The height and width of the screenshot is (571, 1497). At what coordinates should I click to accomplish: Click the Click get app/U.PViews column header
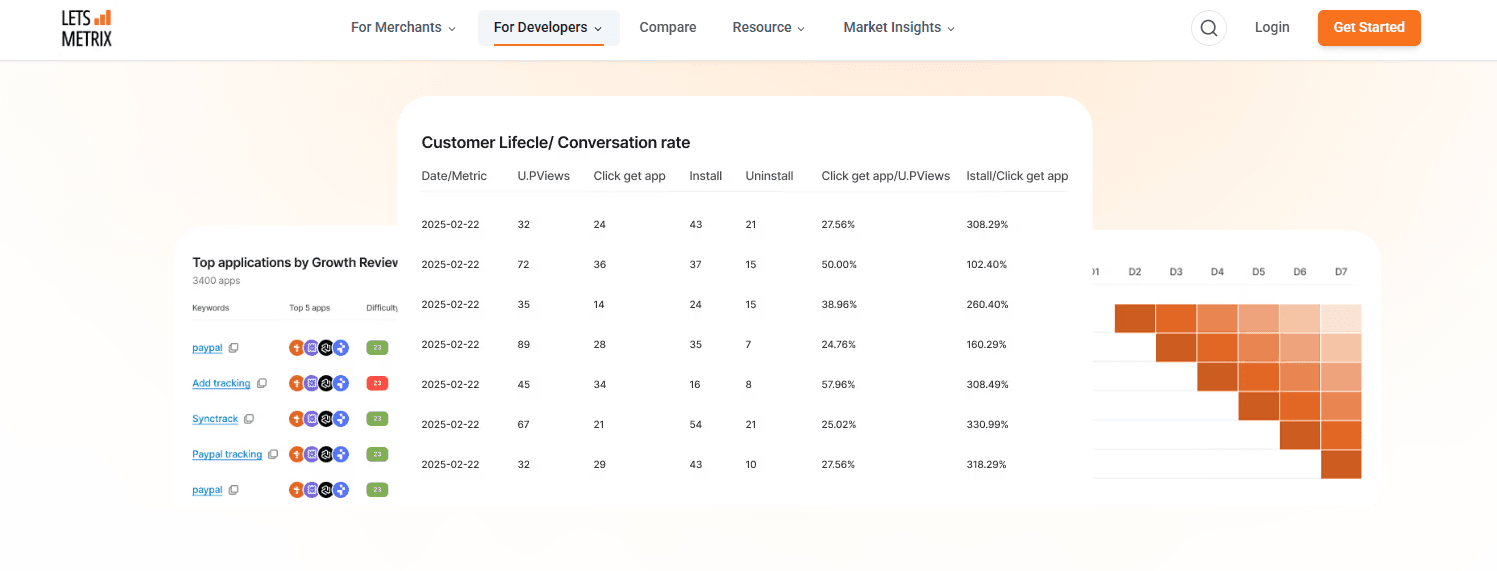(x=885, y=176)
